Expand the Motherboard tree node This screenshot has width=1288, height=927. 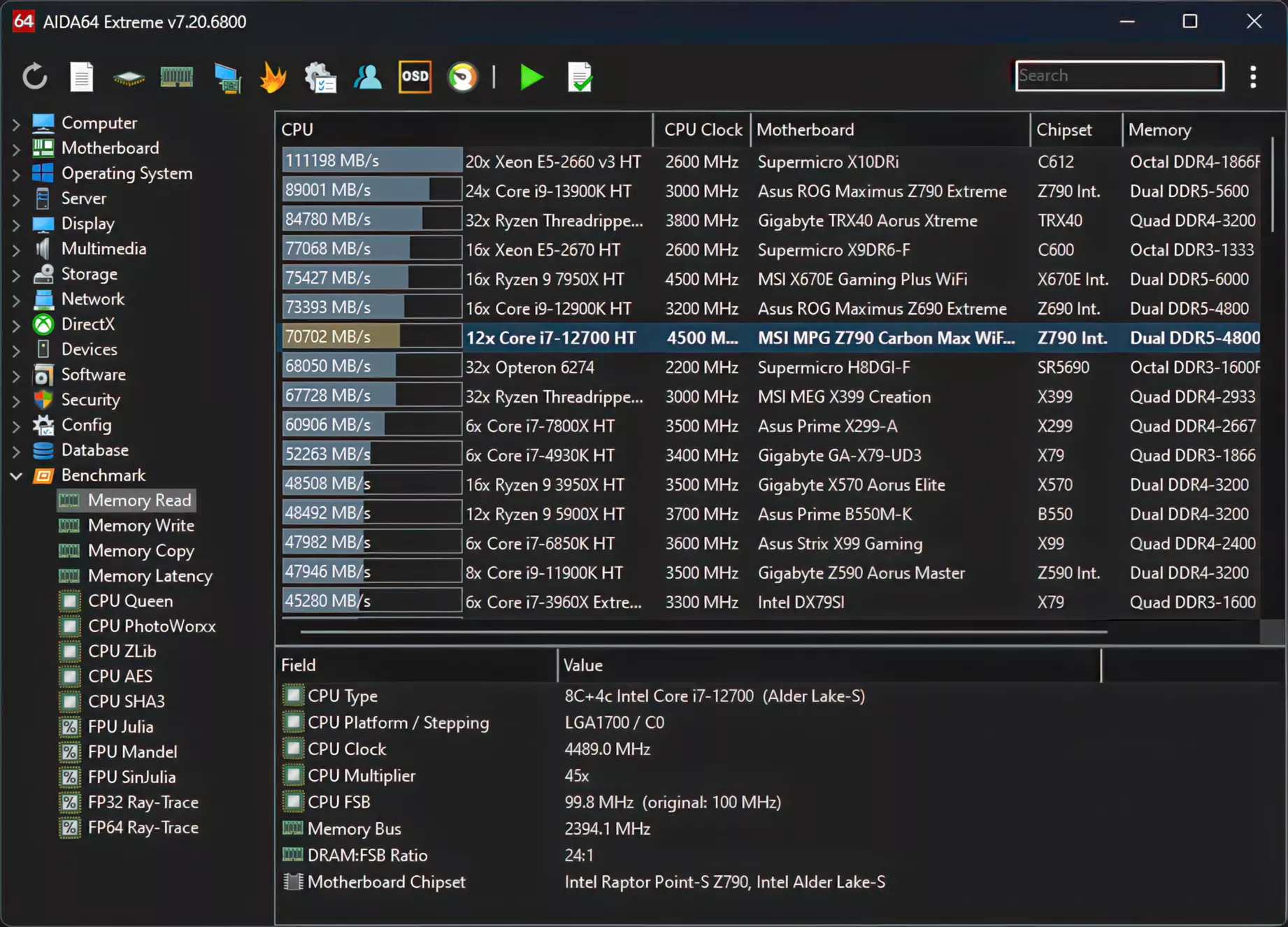pos(16,149)
